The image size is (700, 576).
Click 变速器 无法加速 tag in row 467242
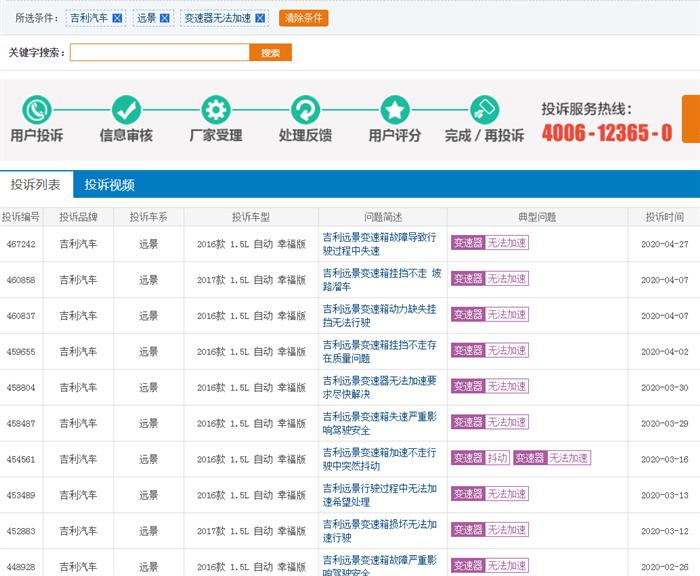coord(490,242)
